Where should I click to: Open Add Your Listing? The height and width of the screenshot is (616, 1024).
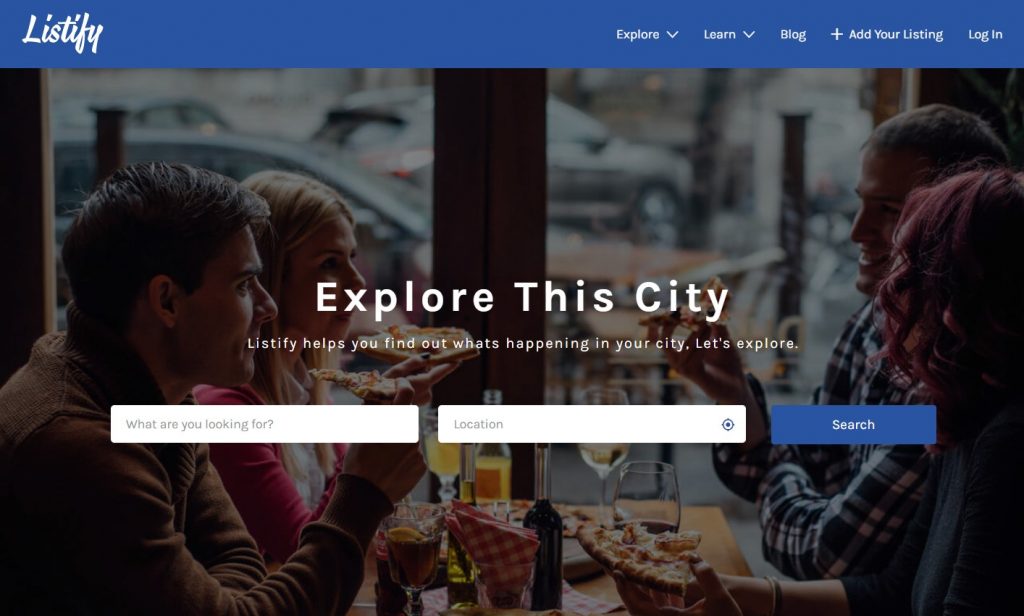click(x=887, y=35)
